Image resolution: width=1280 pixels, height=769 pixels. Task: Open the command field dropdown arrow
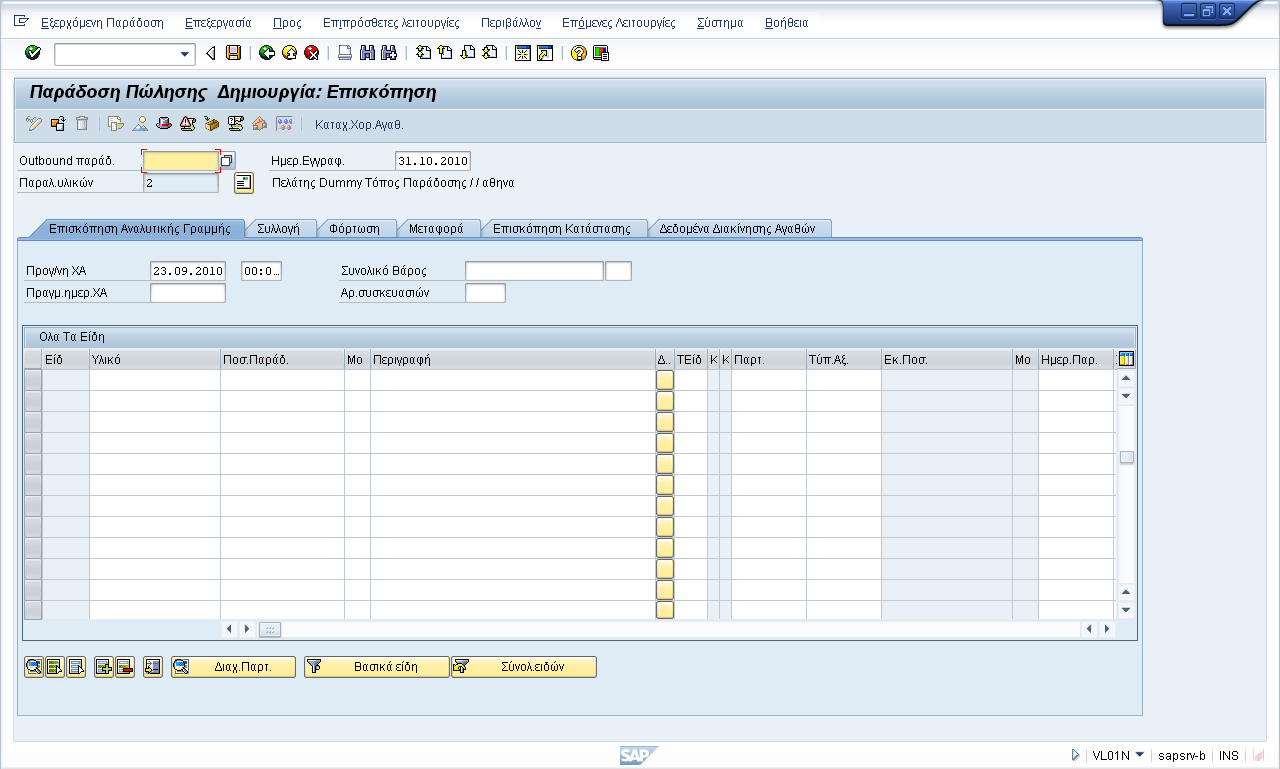point(185,54)
